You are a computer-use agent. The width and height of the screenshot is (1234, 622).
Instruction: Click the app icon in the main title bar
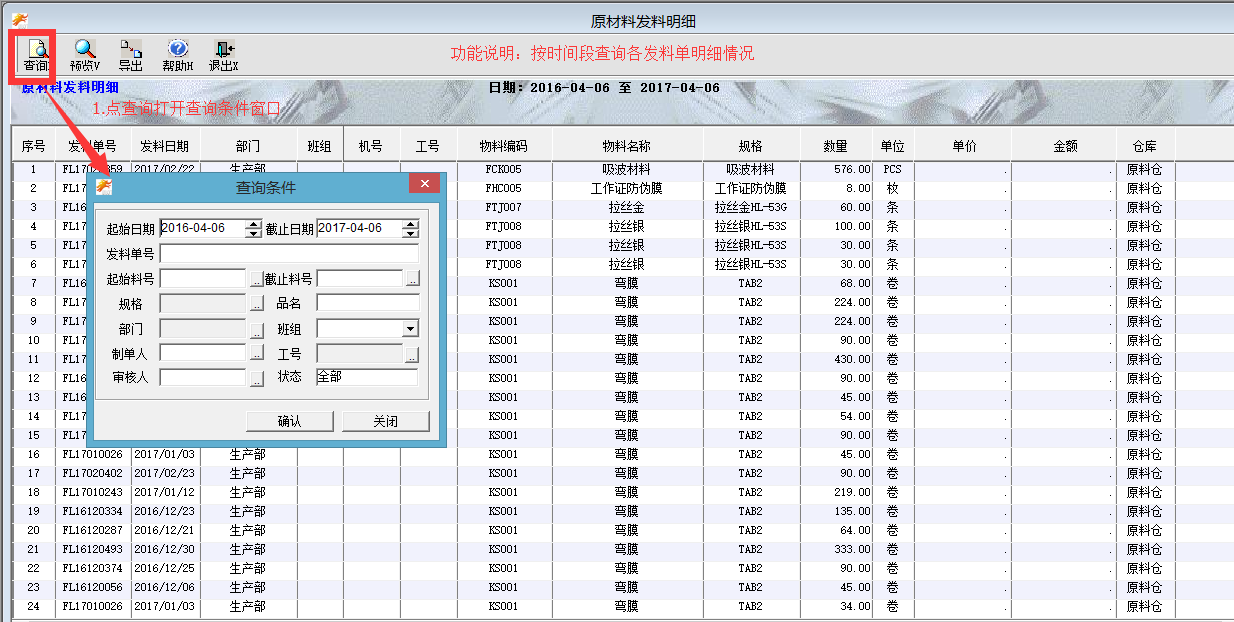pos(19,19)
